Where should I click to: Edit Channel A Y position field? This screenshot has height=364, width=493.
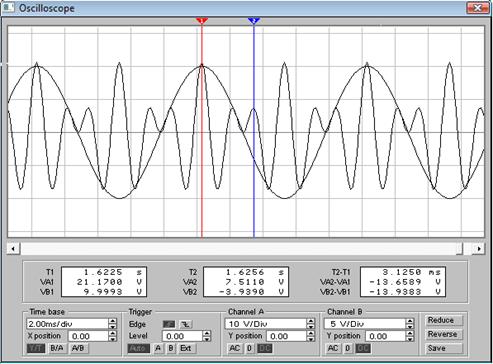coord(287,336)
